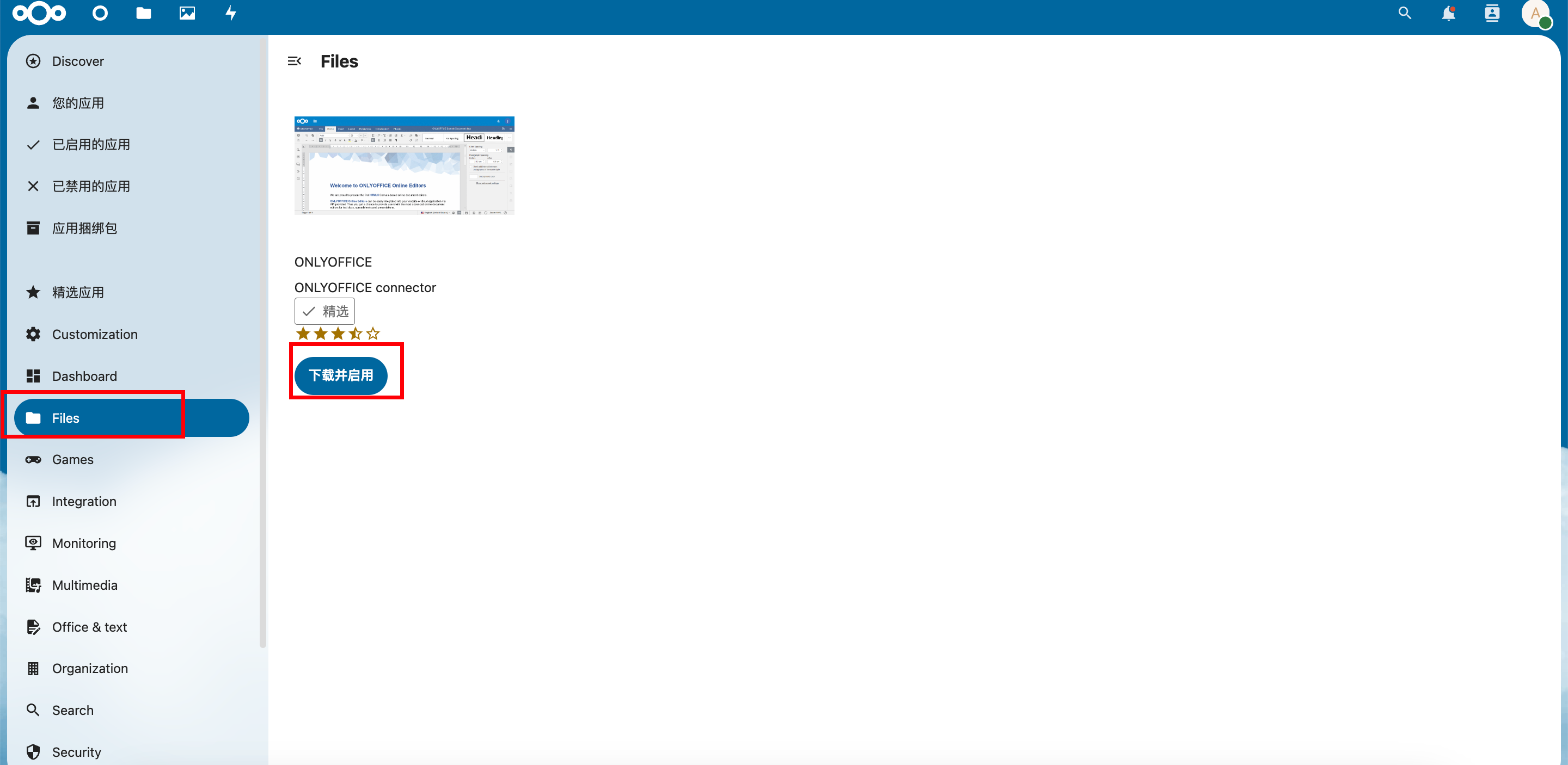The height and width of the screenshot is (765, 1568).
Task: Select Security category
Action: 131,752
